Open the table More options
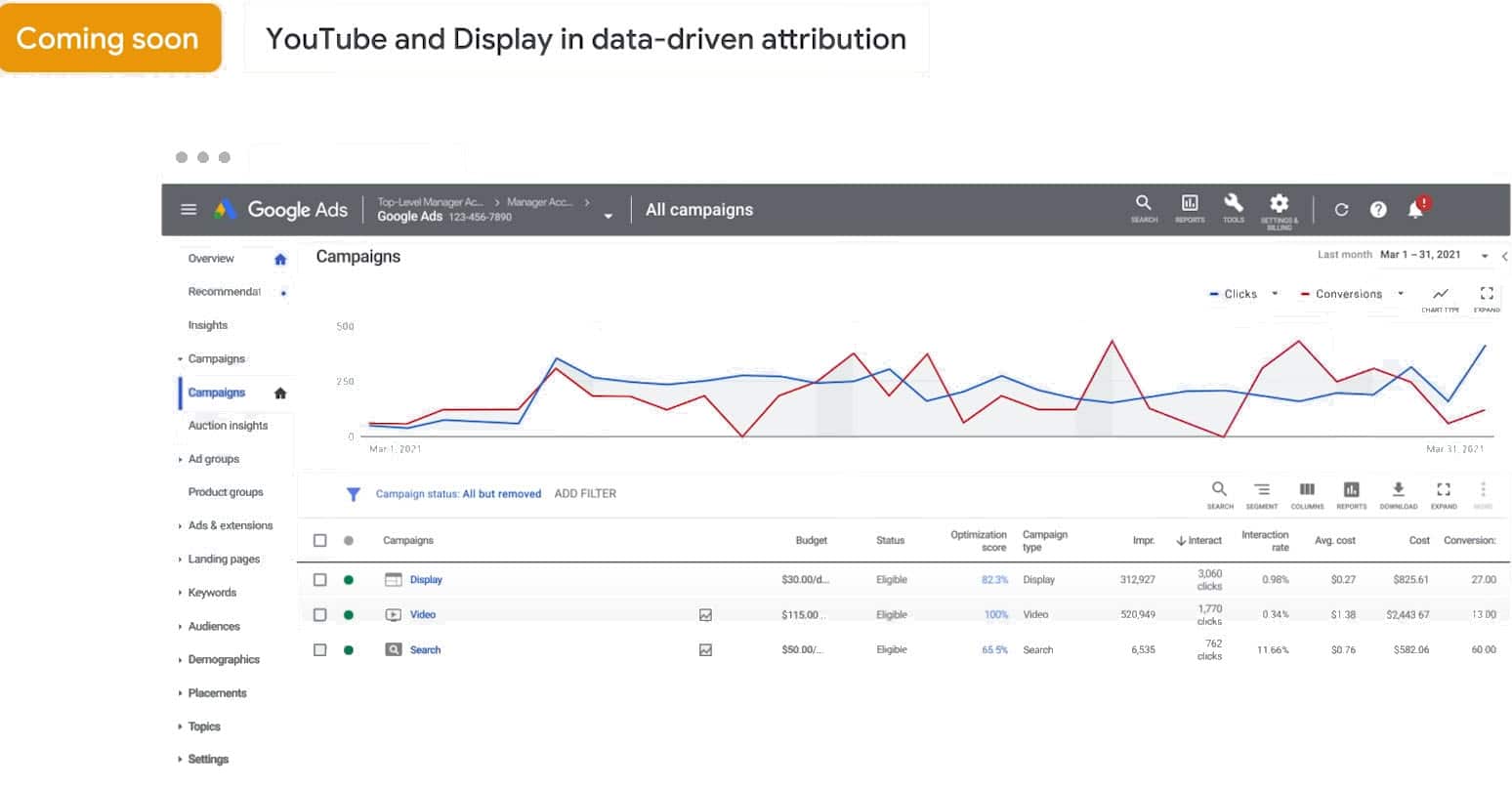This screenshot has width=1512, height=788. [x=1483, y=494]
